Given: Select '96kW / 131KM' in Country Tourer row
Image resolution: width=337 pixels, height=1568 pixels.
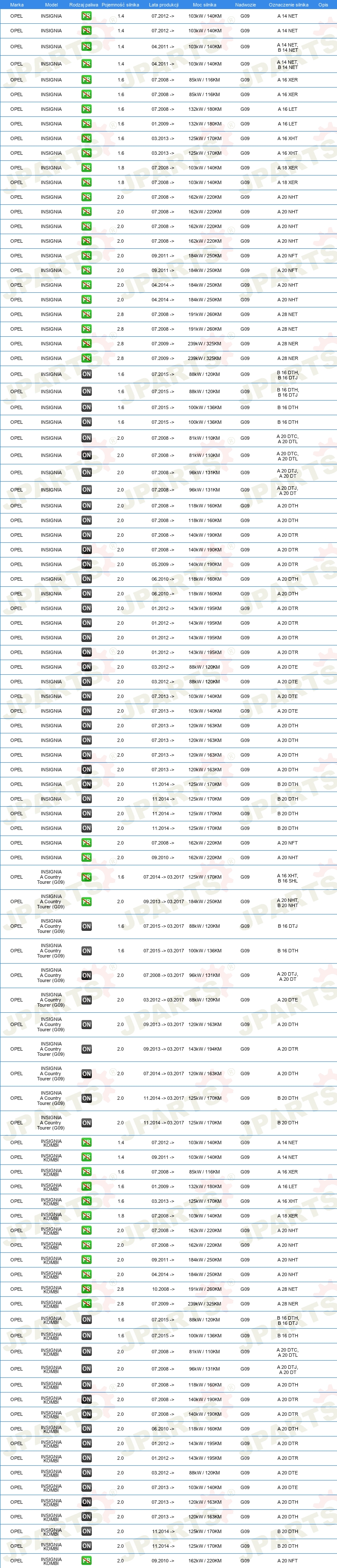Looking at the screenshot, I should (205, 976).
